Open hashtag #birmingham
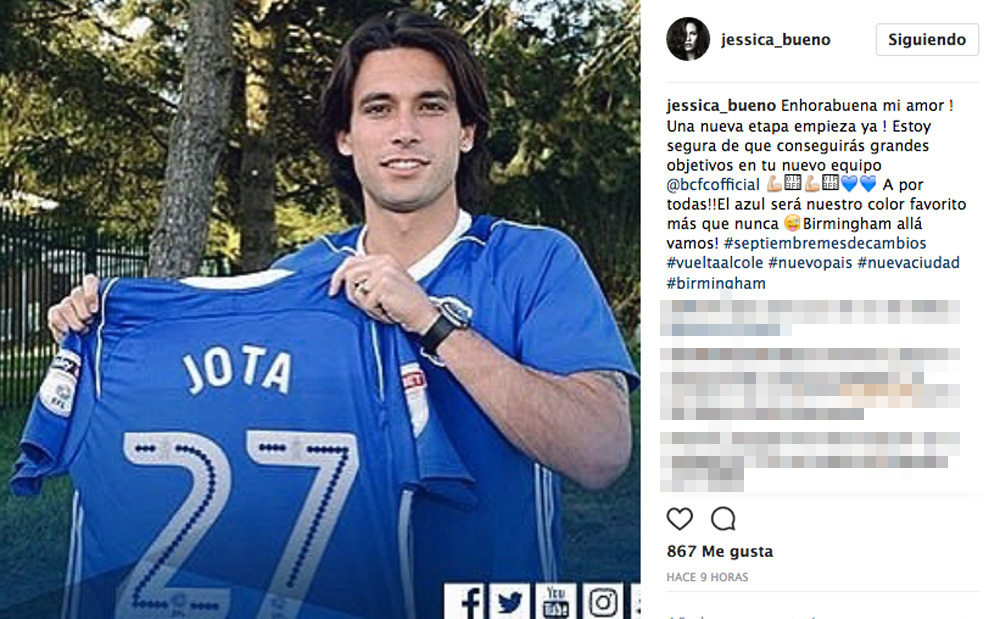Image resolution: width=1000 pixels, height=619 pixels. coord(716,283)
